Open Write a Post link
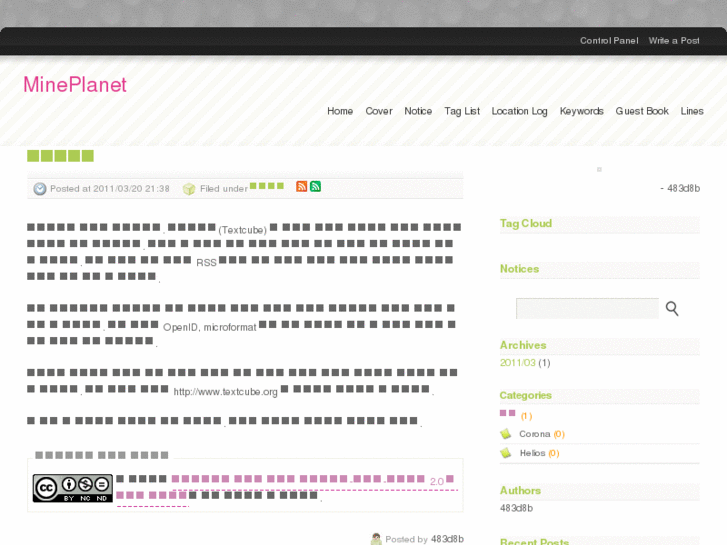The image size is (727, 545). (x=674, y=41)
